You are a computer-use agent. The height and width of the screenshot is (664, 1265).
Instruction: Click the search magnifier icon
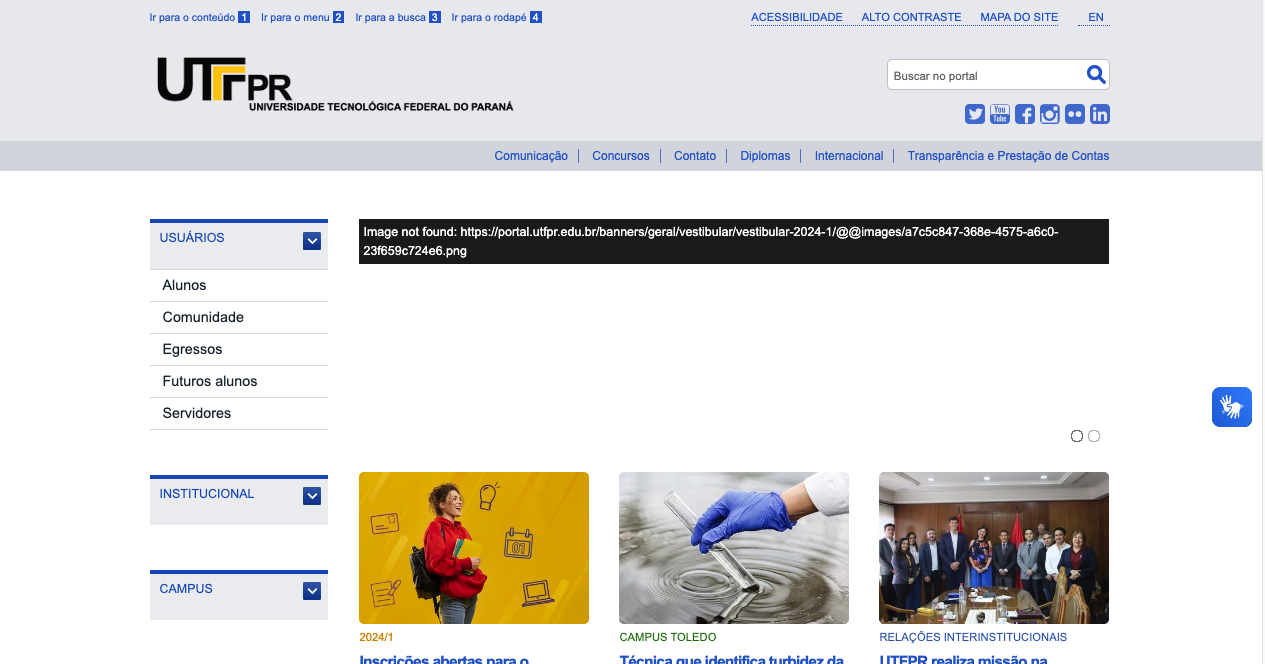1096,74
